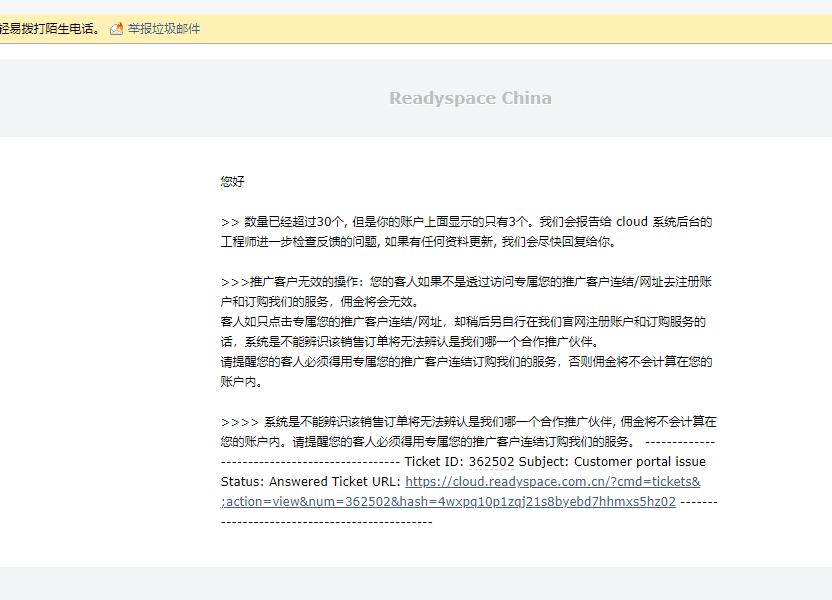Click the text 'Subject: Customer portal issue'
The image size is (832, 600).
click(612, 462)
